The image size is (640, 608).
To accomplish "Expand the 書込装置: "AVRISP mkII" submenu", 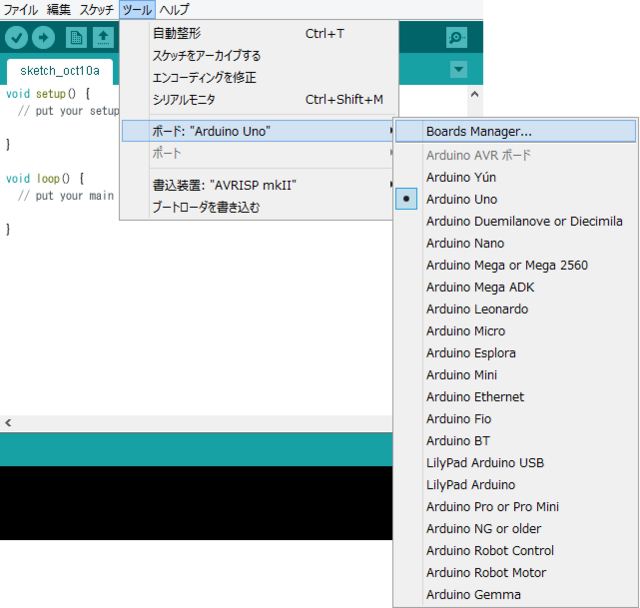I will 258,185.
